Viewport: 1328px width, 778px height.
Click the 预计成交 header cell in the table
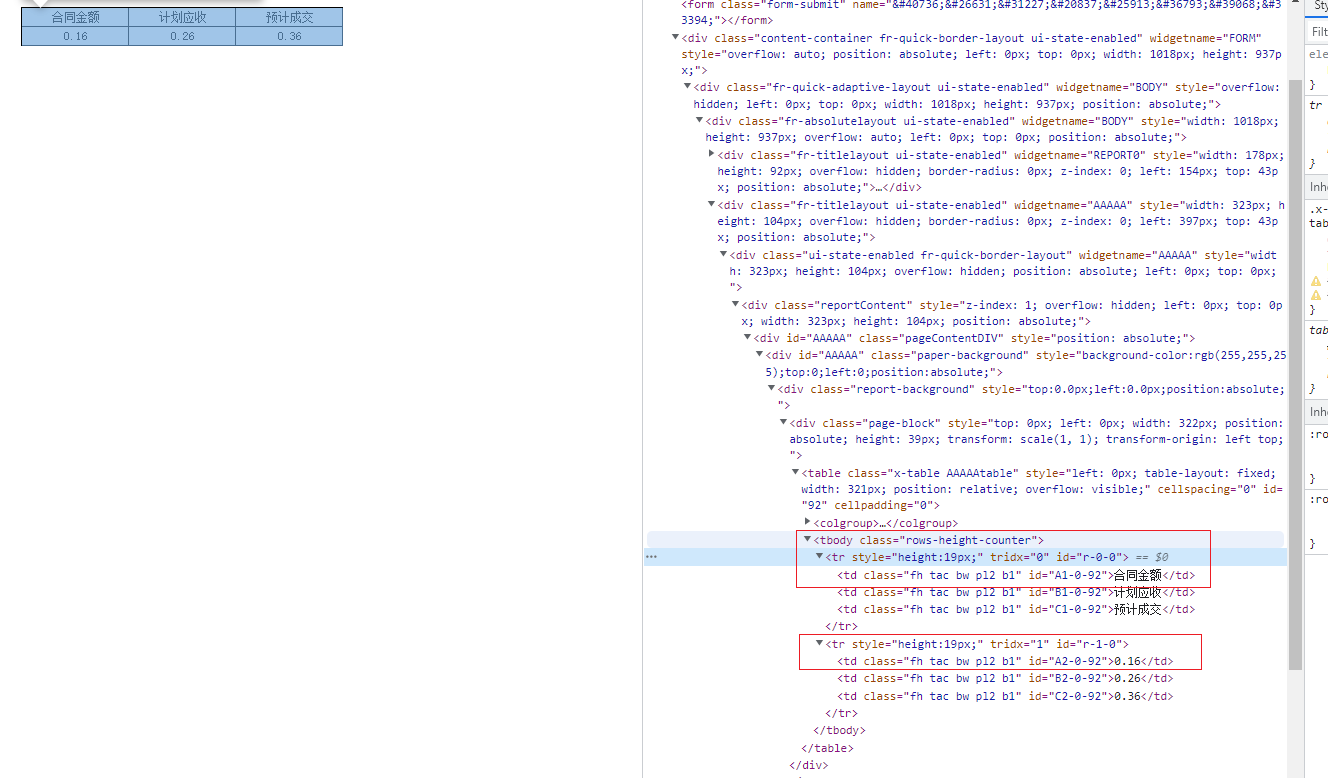[x=289, y=17]
